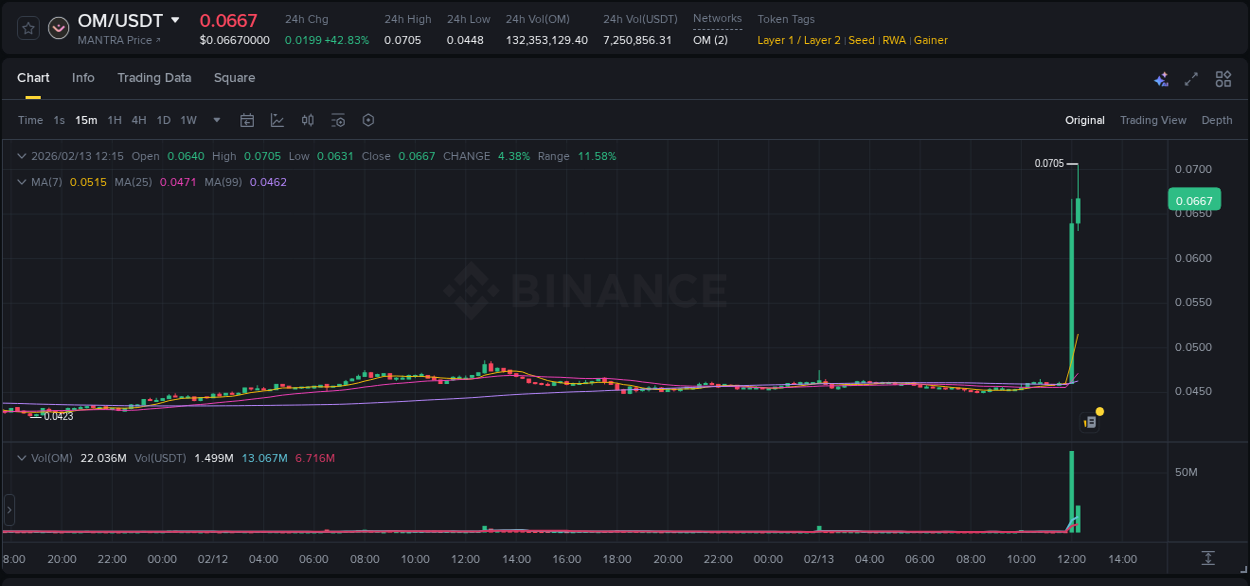Open the Binance AI assistant icon

click(x=1161, y=78)
